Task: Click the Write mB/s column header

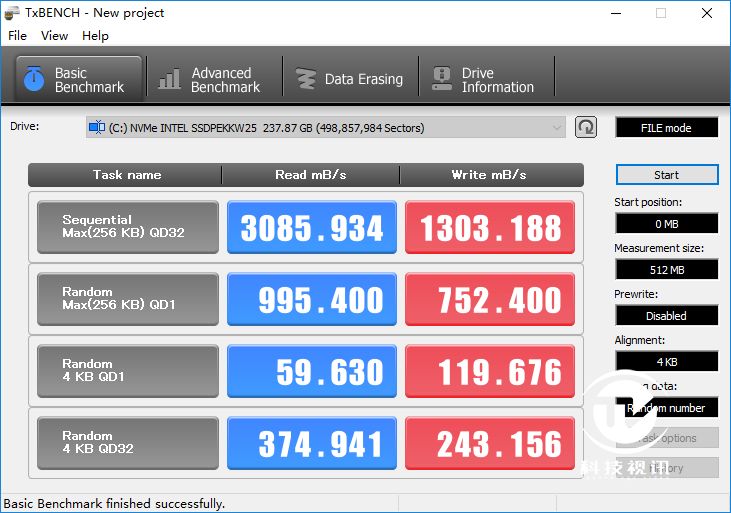Action: tap(491, 175)
